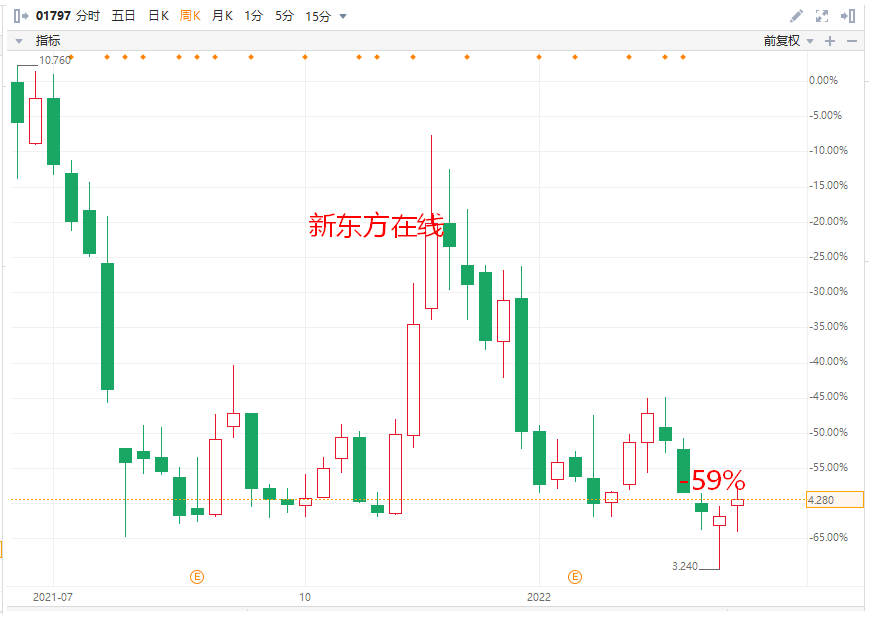The image size is (871, 622).
Task: Click stock code 01797
Action: (52, 16)
